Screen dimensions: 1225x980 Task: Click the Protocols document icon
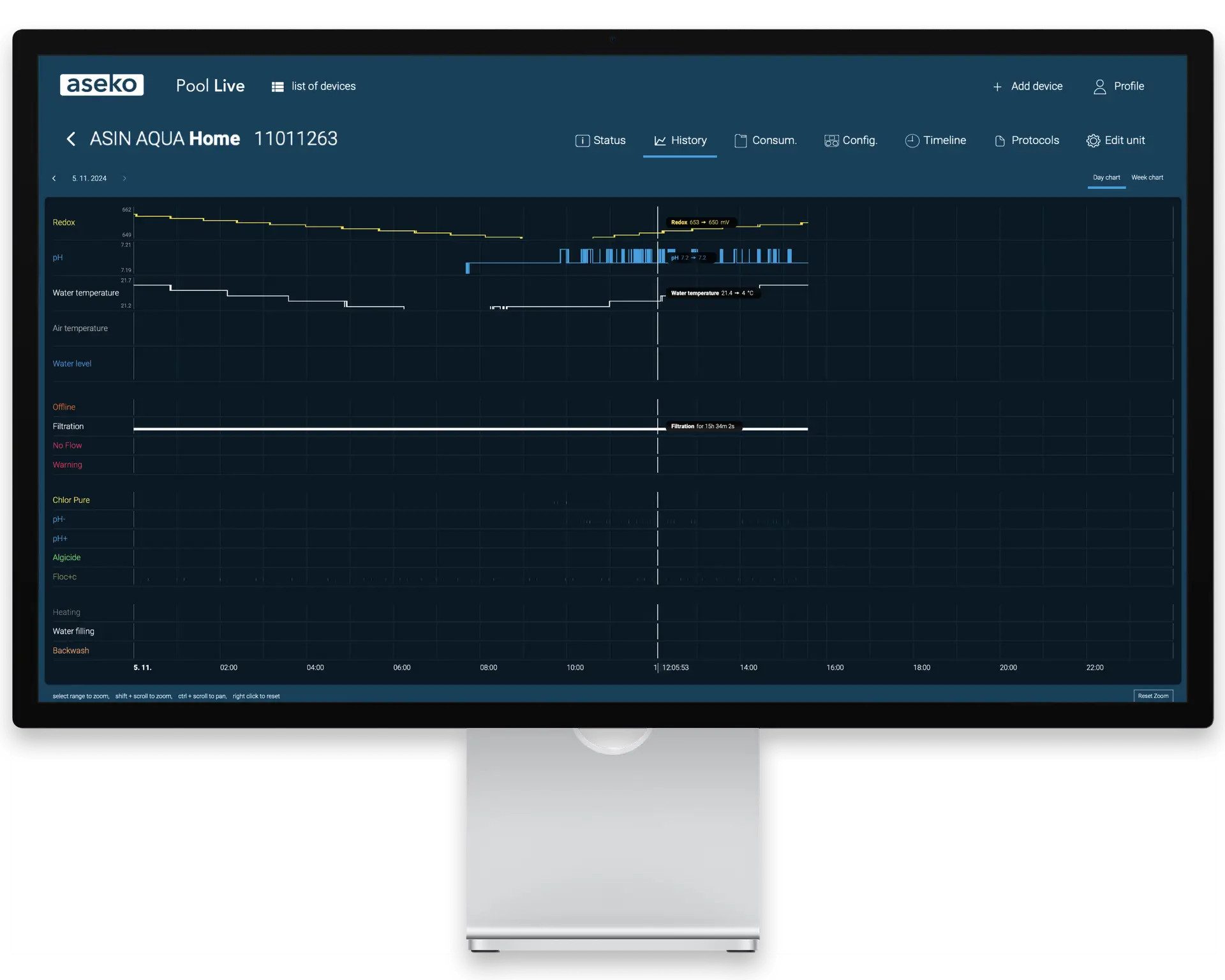pos(1000,141)
